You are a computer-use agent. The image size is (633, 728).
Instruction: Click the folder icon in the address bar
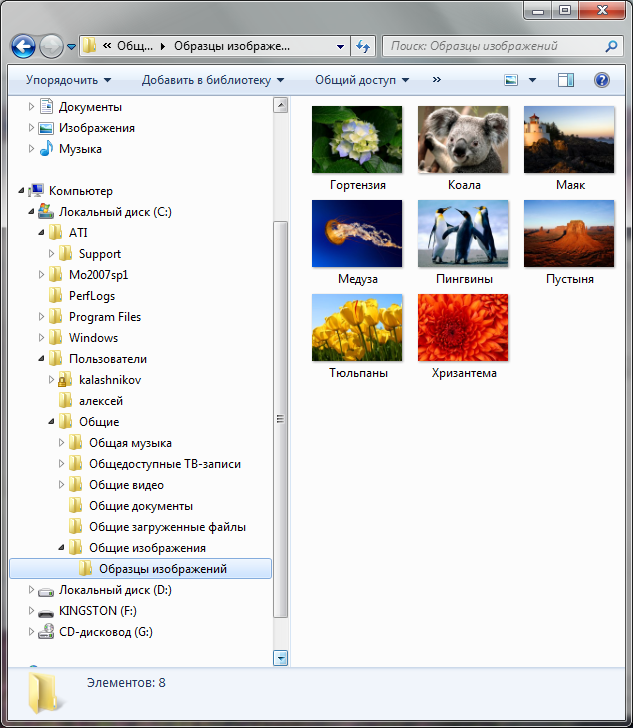89,46
